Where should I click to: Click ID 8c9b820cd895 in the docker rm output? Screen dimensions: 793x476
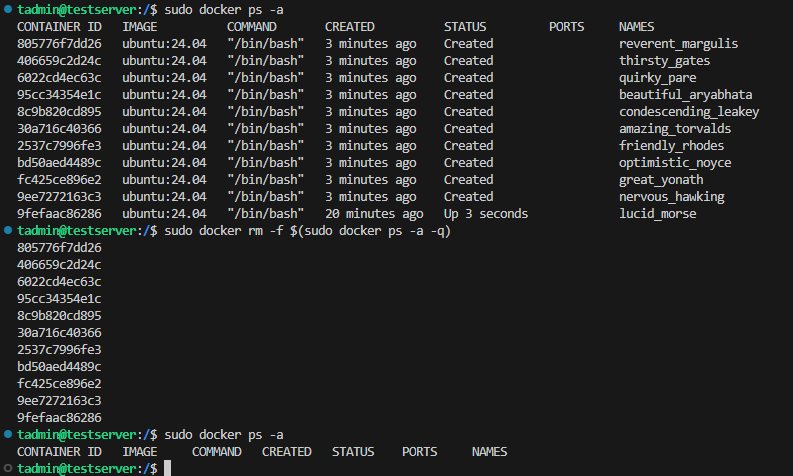59,316
